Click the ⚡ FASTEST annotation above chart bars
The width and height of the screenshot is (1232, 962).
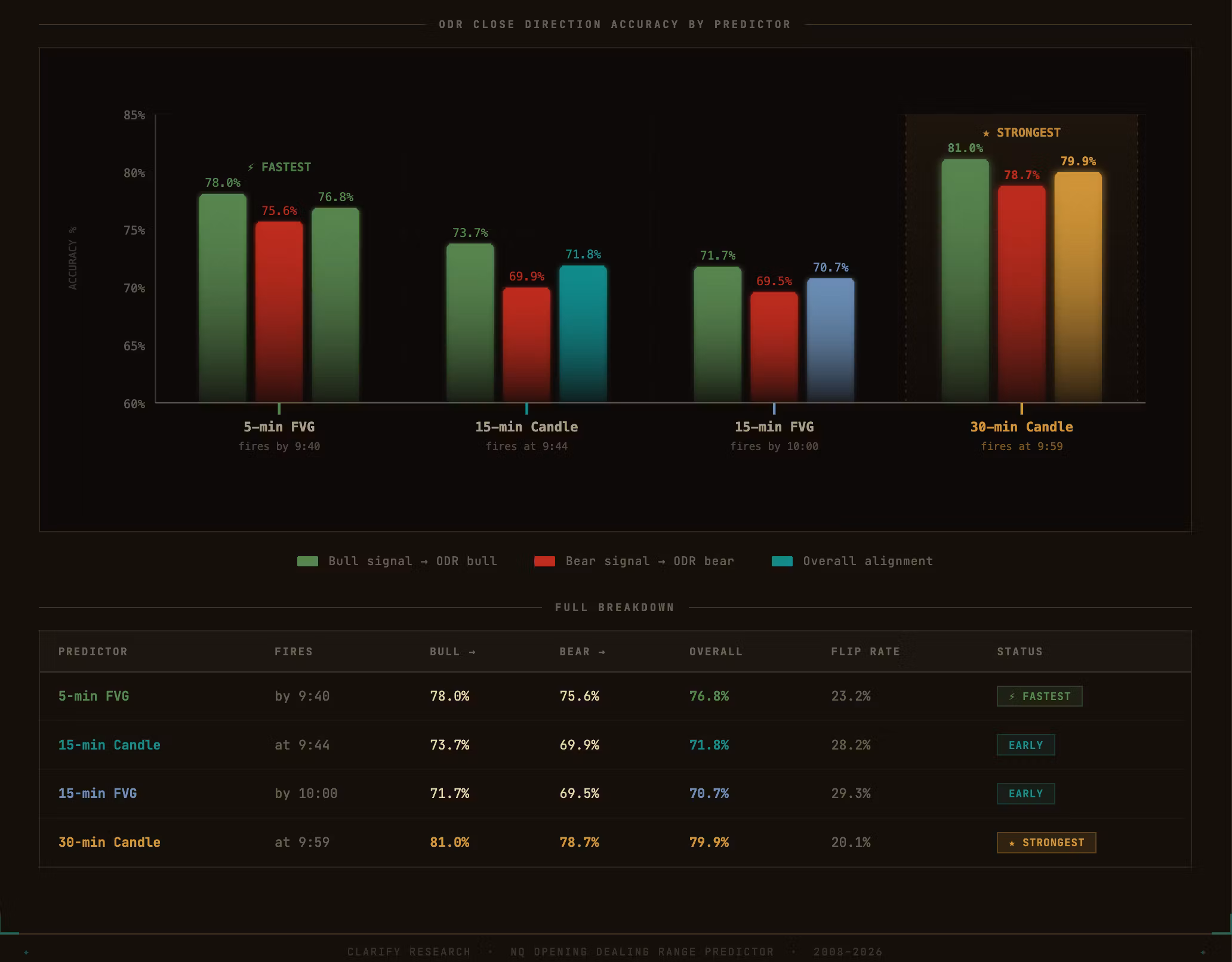click(279, 168)
